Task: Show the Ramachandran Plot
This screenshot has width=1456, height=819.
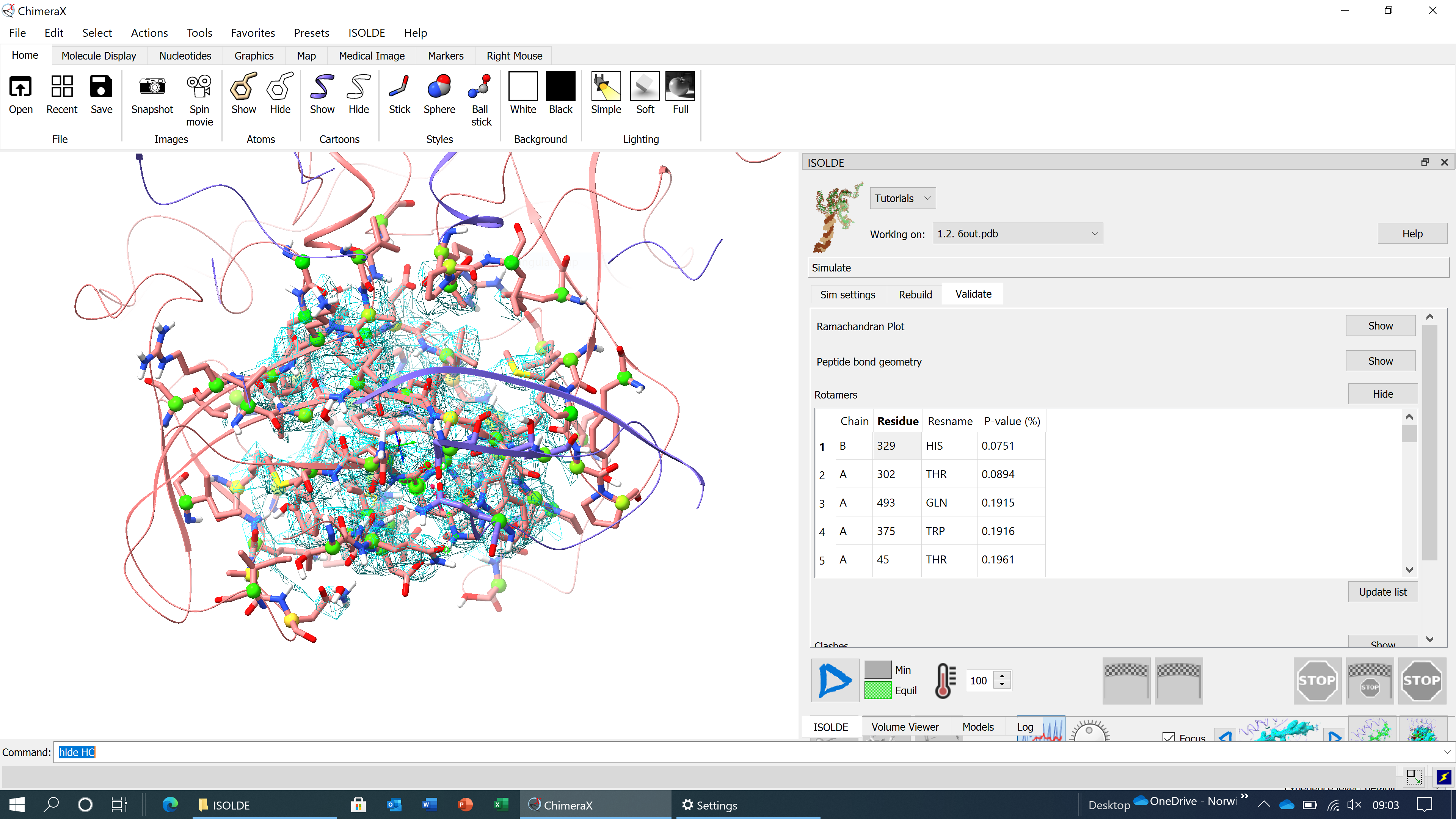Action: click(1380, 326)
